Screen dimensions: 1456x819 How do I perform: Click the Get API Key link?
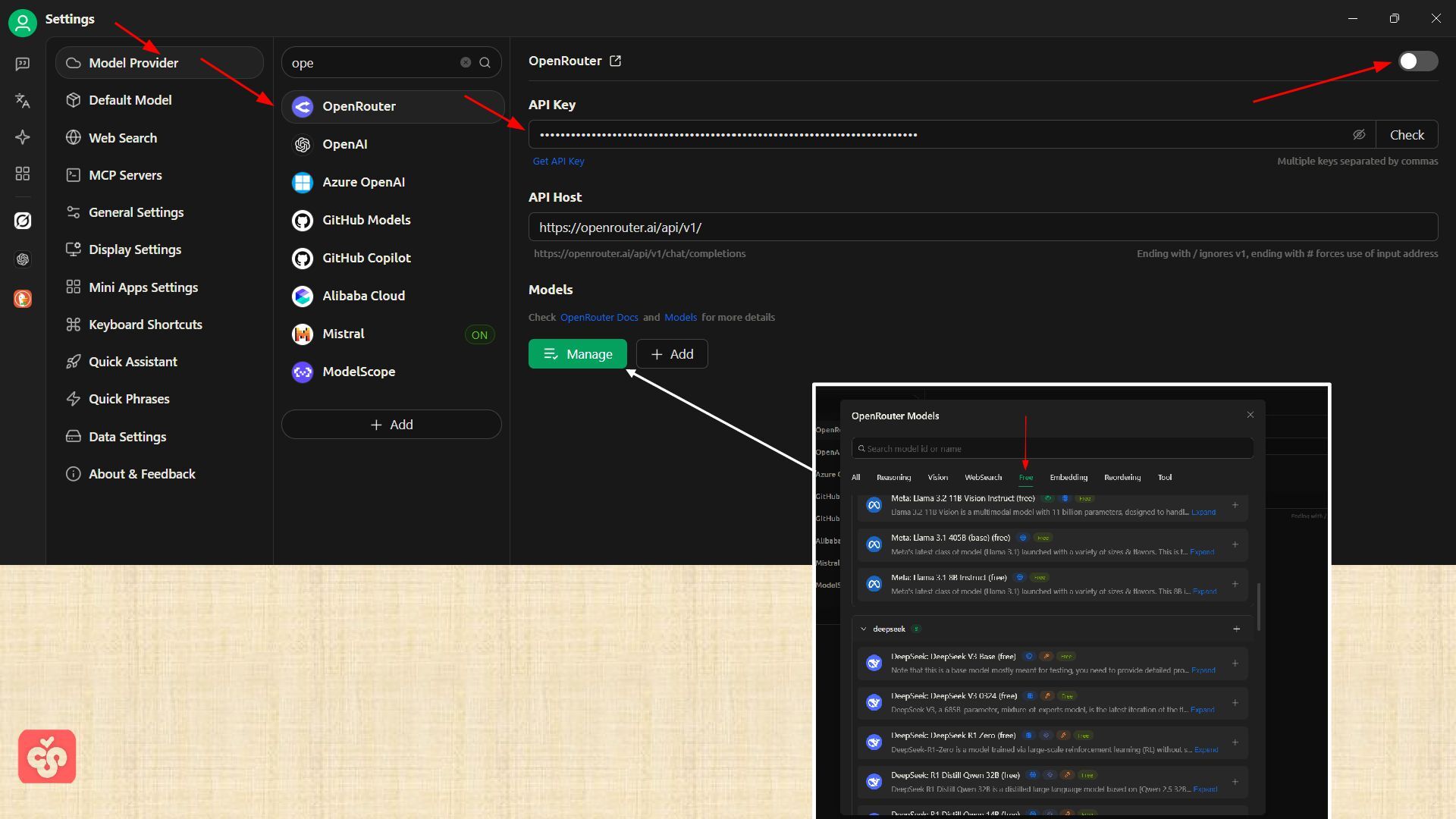(x=558, y=161)
